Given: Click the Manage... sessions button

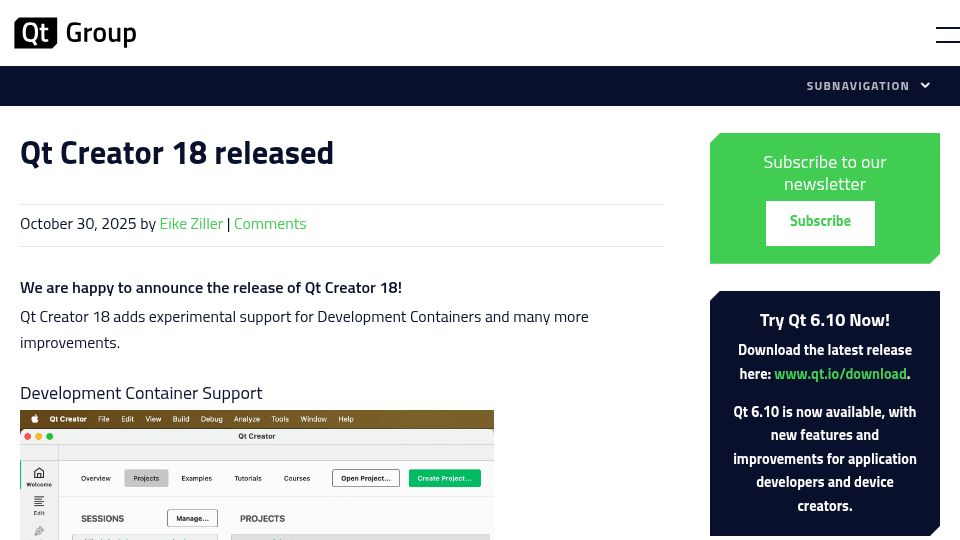Looking at the screenshot, I should (x=192, y=518).
